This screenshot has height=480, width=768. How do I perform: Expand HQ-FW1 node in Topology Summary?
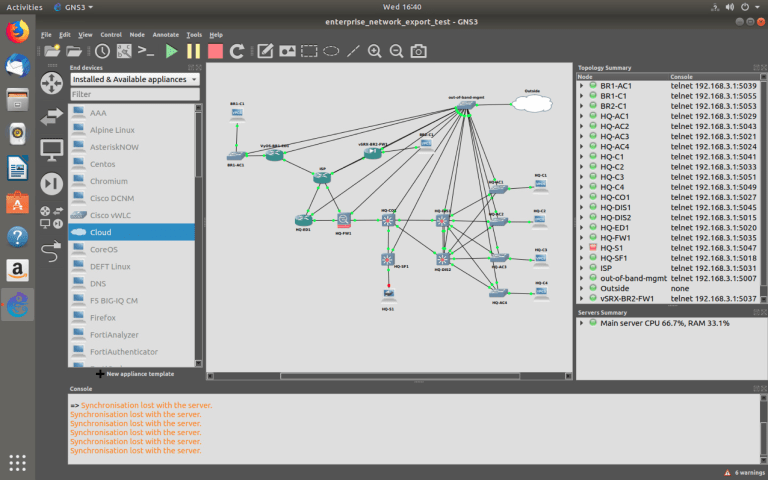(581, 238)
